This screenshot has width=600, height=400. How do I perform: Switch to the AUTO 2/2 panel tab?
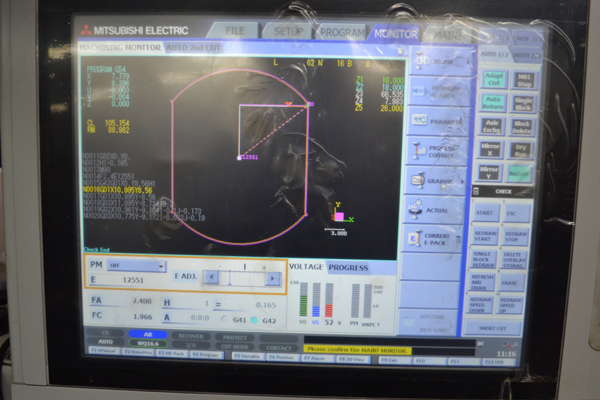(527, 55)
